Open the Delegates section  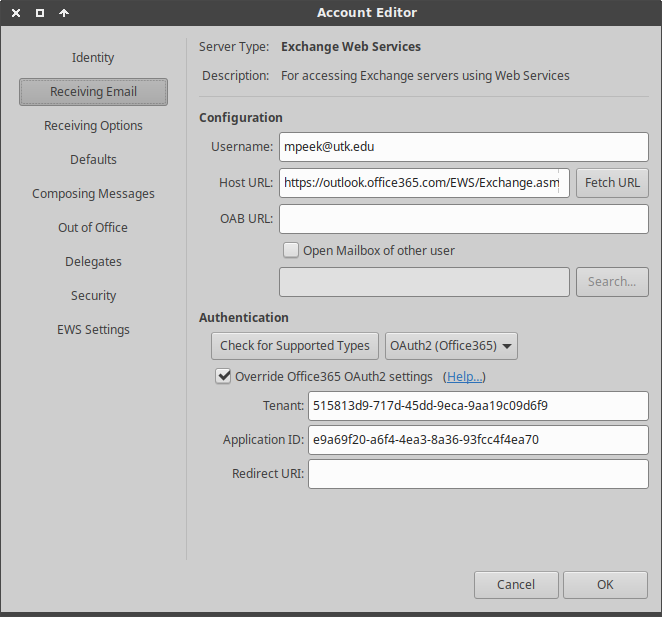click(93, 262)
